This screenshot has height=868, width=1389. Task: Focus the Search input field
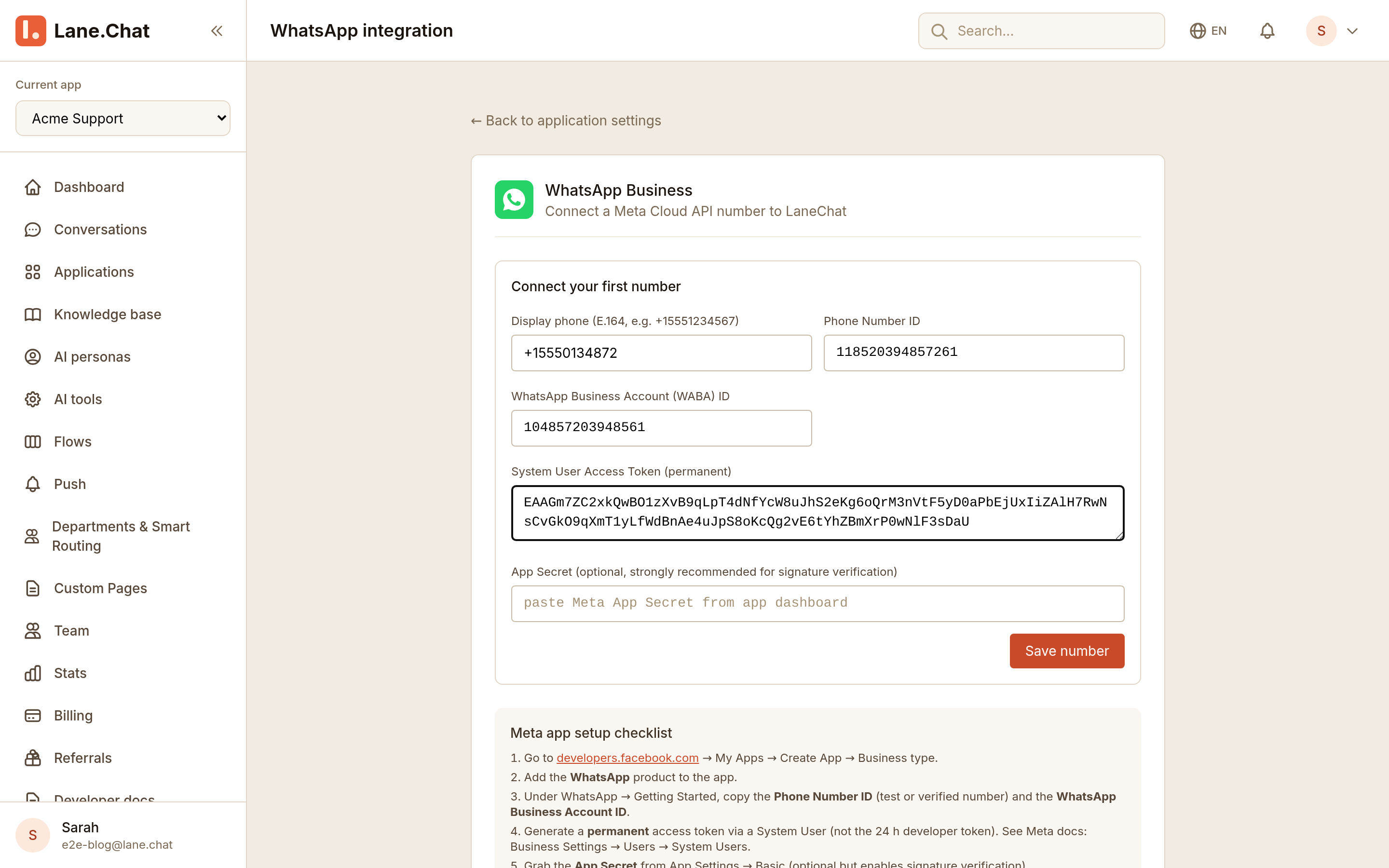1041,31
